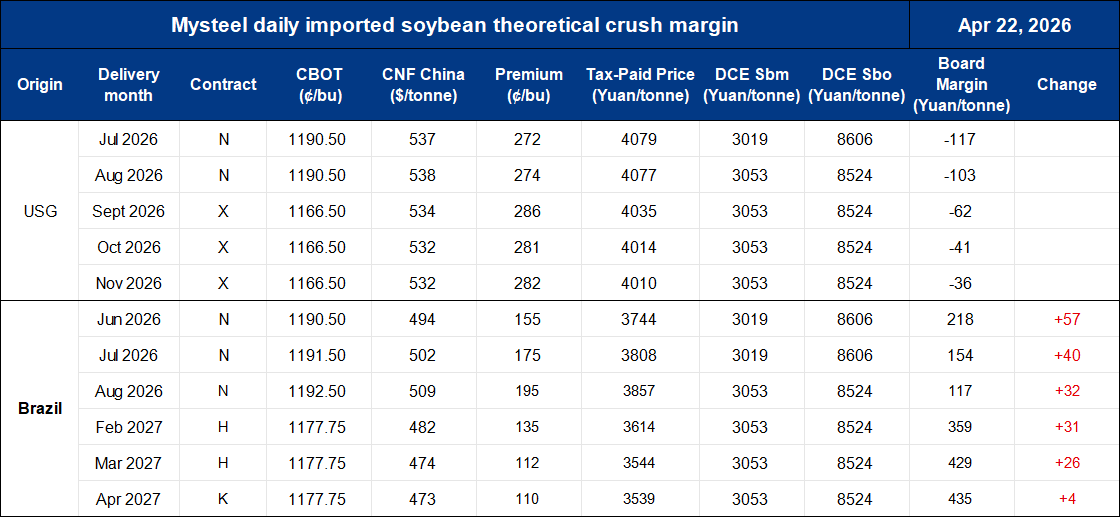Select the +57 change value
Image resolution: width=1120 pixels, height=517 pixels.
pyautogui.click(x=1066, y=319)
